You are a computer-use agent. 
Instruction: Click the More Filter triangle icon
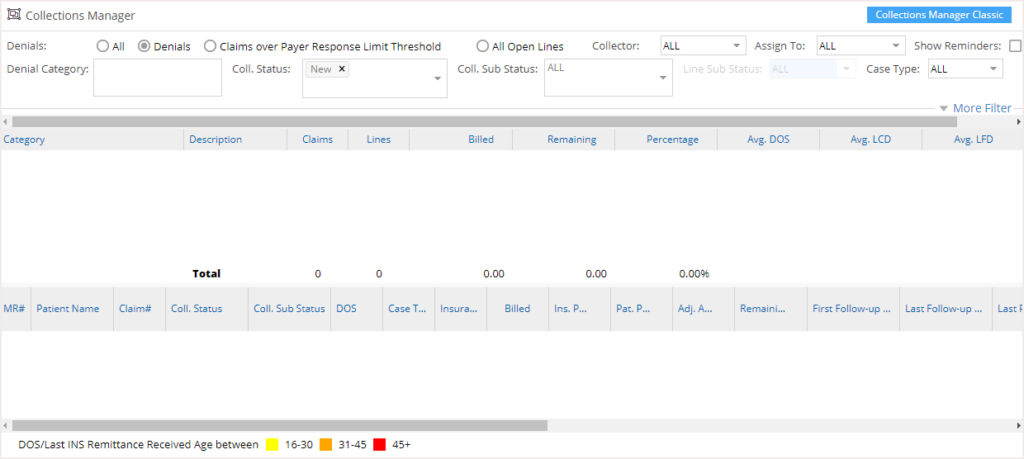(x=943, y=108)
